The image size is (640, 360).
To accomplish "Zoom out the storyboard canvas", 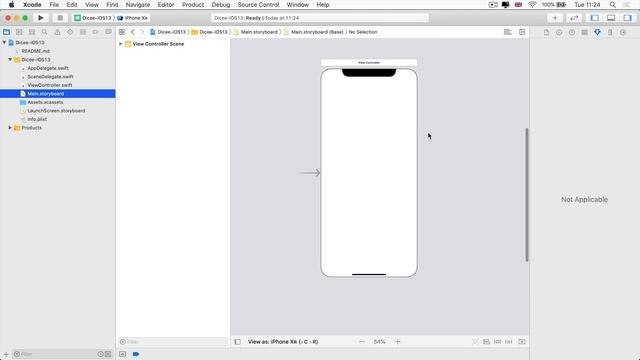I will pos(362,342).
